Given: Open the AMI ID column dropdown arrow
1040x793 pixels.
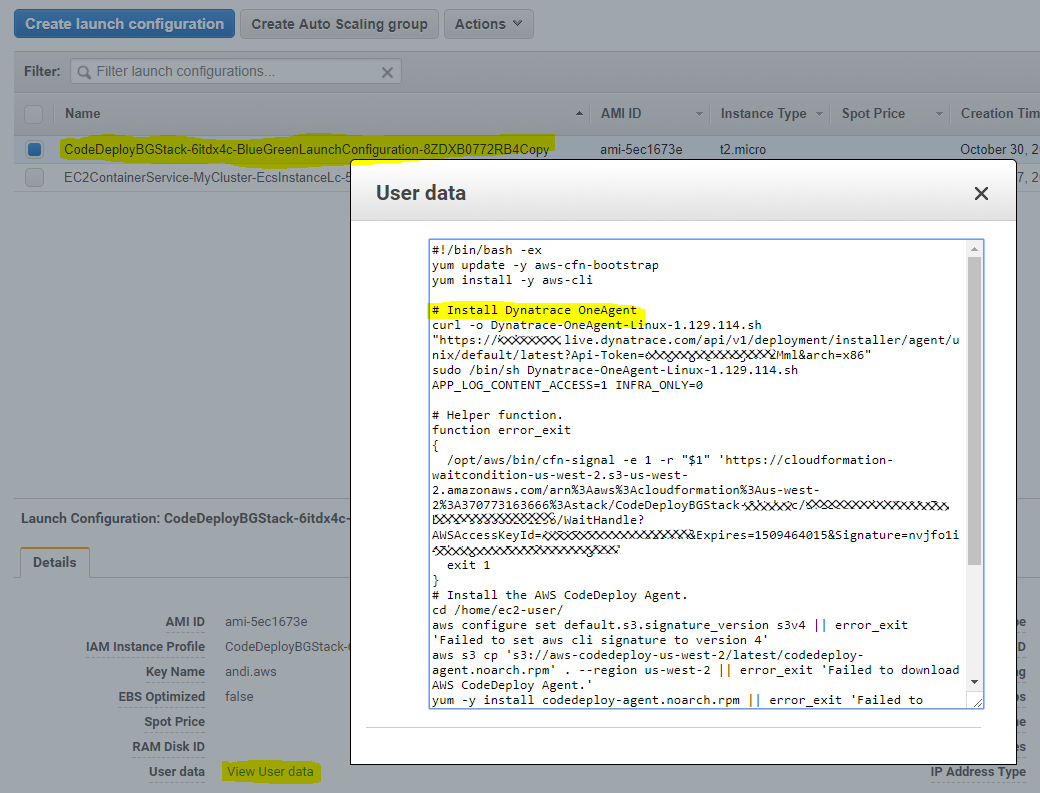Looking at the screenshot, I should [699, 114].
